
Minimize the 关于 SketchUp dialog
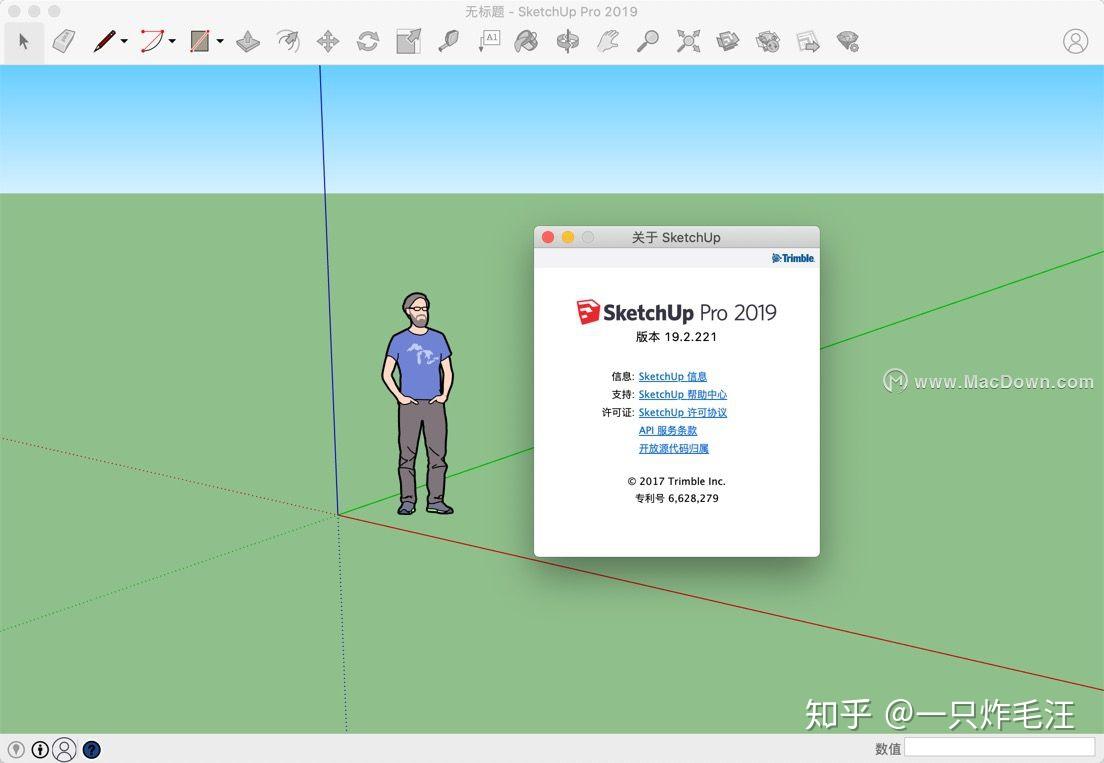pyautogui.click(x=567, y=237)
